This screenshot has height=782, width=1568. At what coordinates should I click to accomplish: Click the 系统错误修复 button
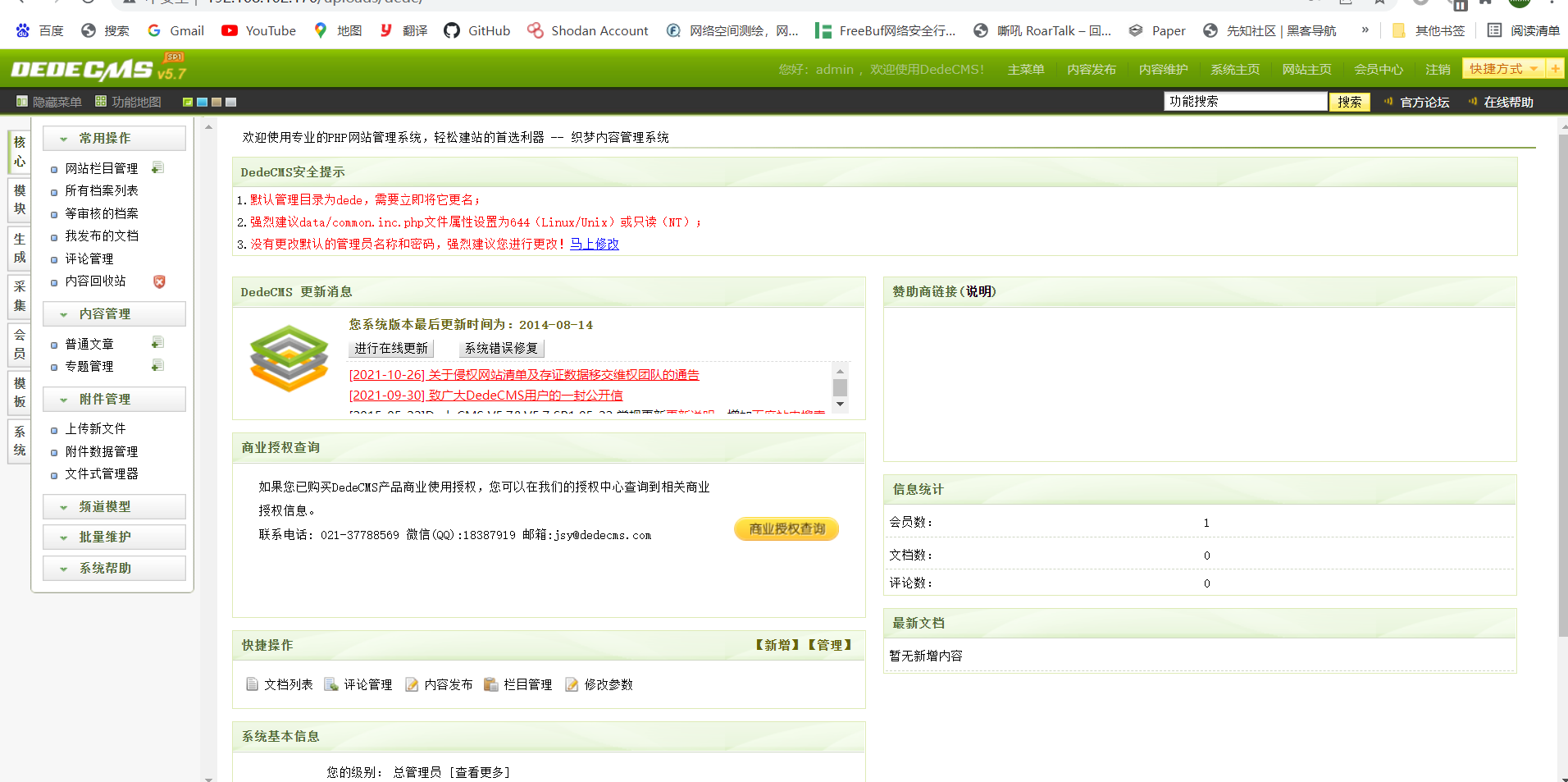click(x=502, y=348)
